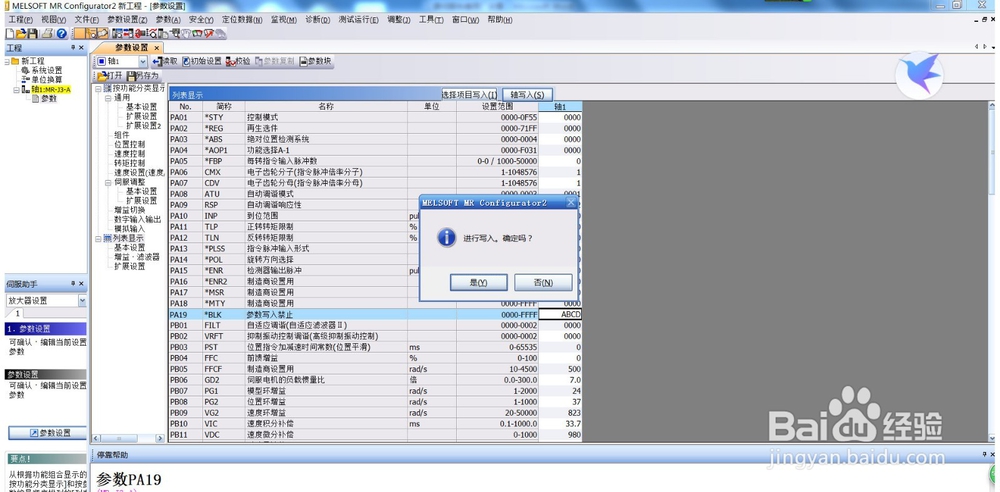1000x492 pixels.
Task: Select 增益切换 in the function tree
Action: [129, 210]
